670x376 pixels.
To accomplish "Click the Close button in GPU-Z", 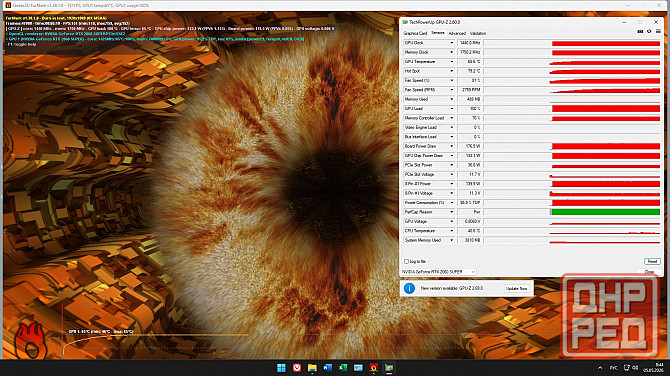I will pos(649,272).
